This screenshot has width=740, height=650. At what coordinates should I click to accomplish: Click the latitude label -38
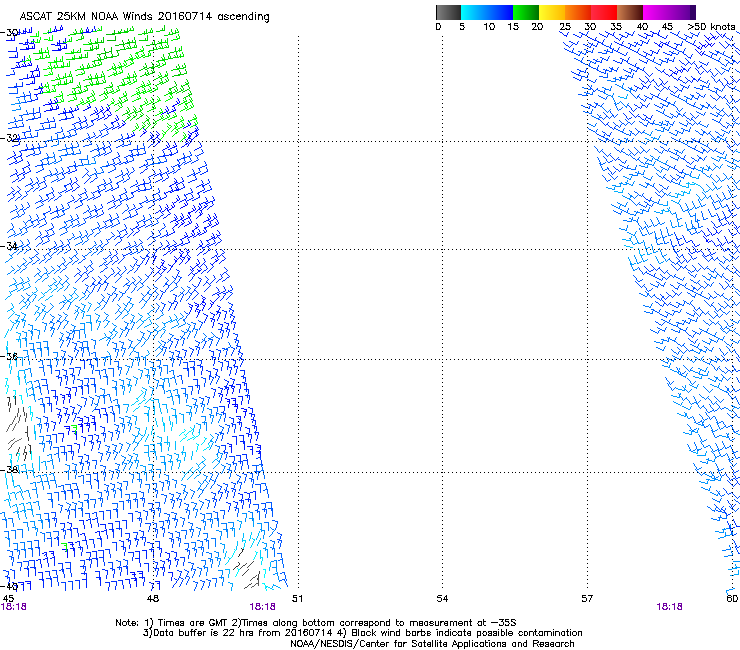(9, 469)
